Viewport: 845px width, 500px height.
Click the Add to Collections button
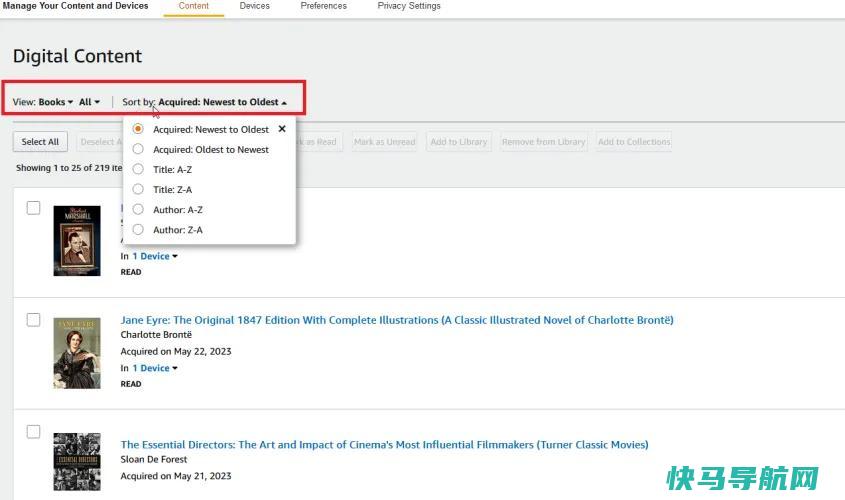click(634, 142)
